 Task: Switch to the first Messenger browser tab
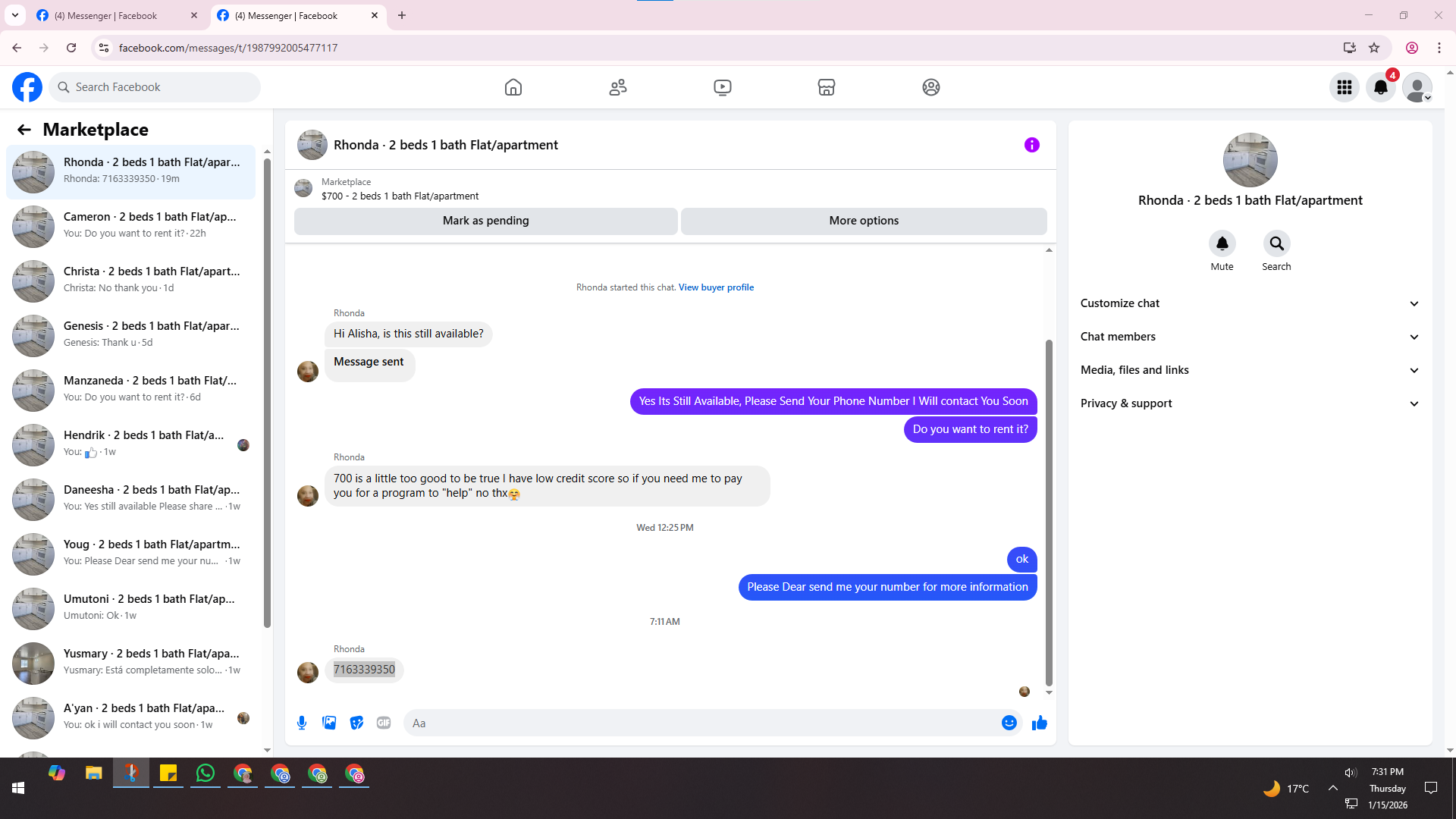point(106,15)
